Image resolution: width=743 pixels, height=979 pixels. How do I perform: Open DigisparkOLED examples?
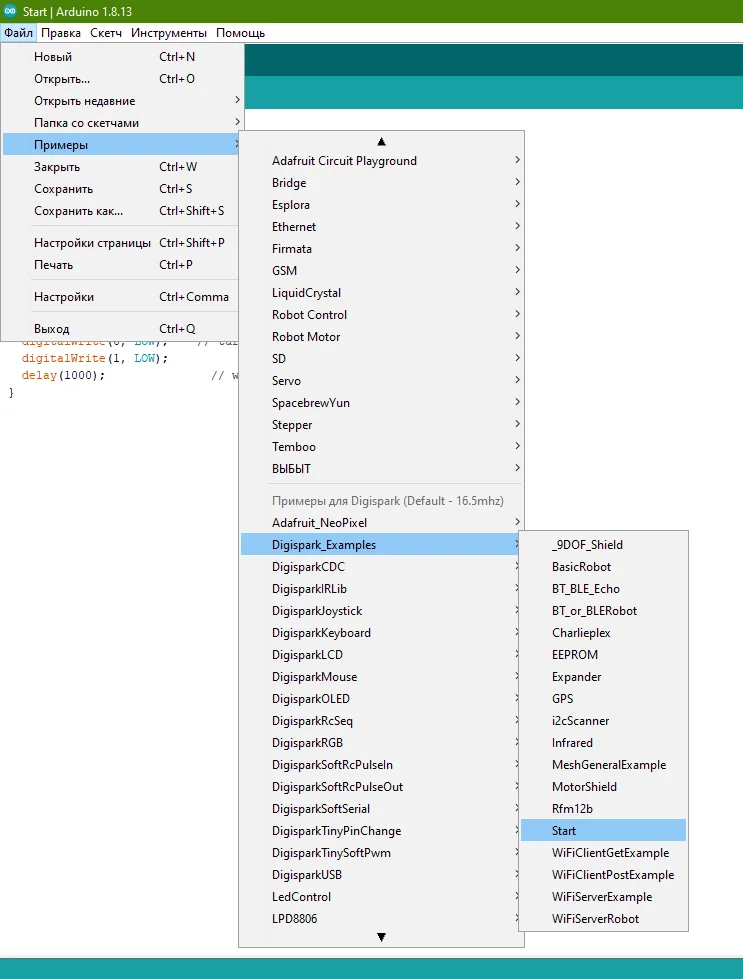pyautogui.click(x=381, y=699)
